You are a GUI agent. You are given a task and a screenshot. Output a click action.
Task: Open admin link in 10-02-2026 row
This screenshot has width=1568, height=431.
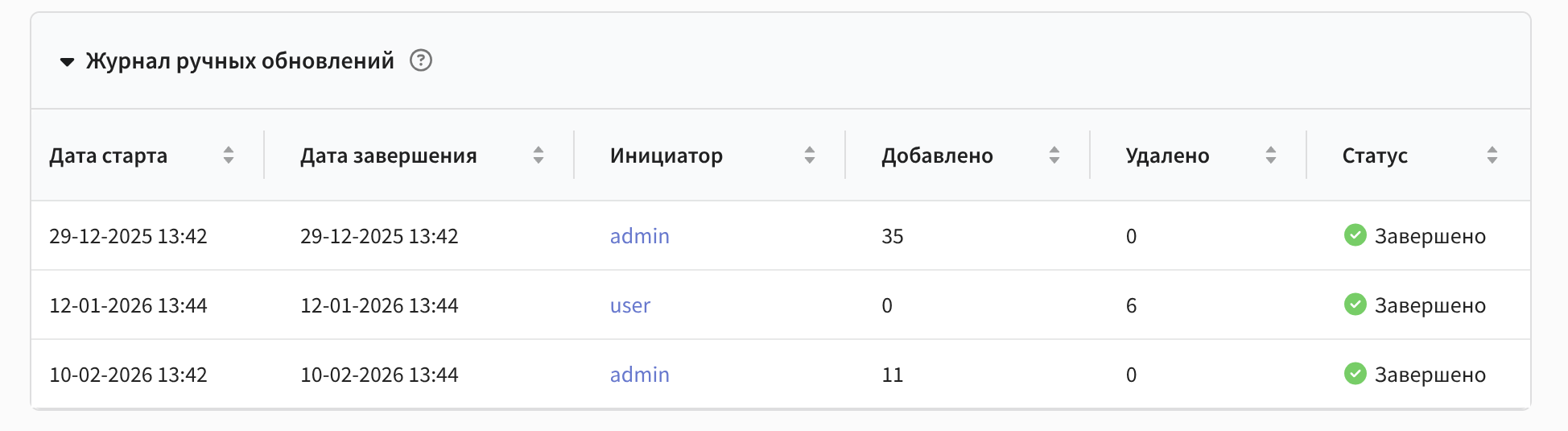(x=640, y=375)
